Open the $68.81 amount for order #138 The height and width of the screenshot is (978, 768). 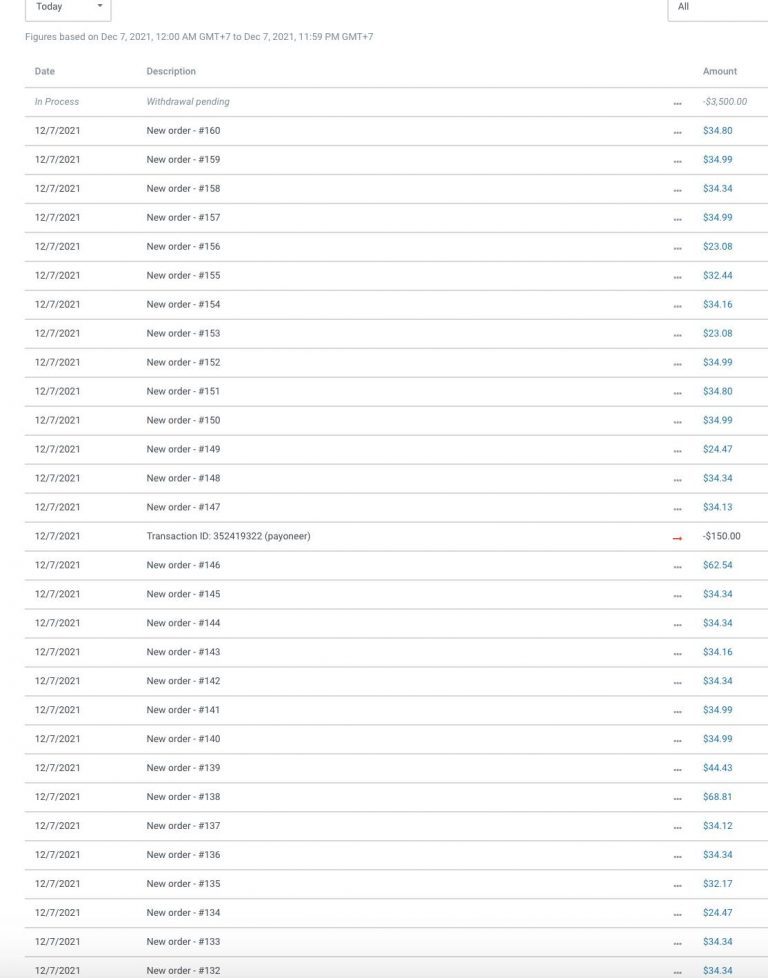pyautogui.click(x=717, y=796)
